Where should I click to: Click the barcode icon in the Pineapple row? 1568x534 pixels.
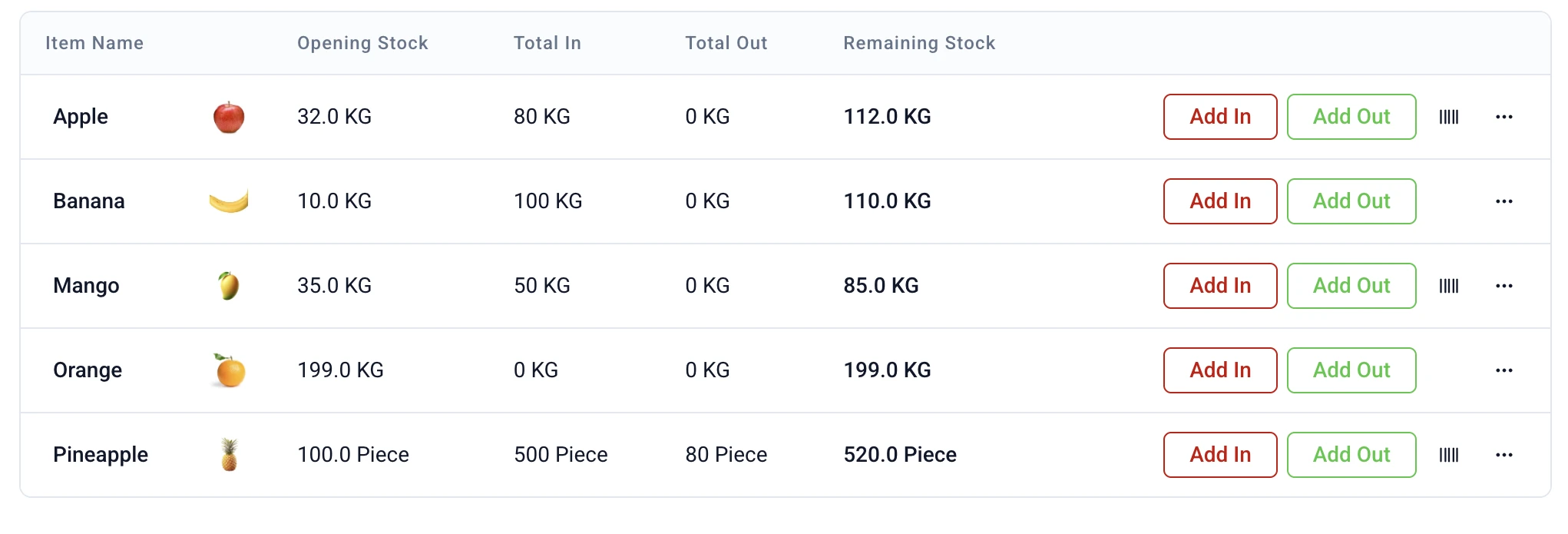1451,454
